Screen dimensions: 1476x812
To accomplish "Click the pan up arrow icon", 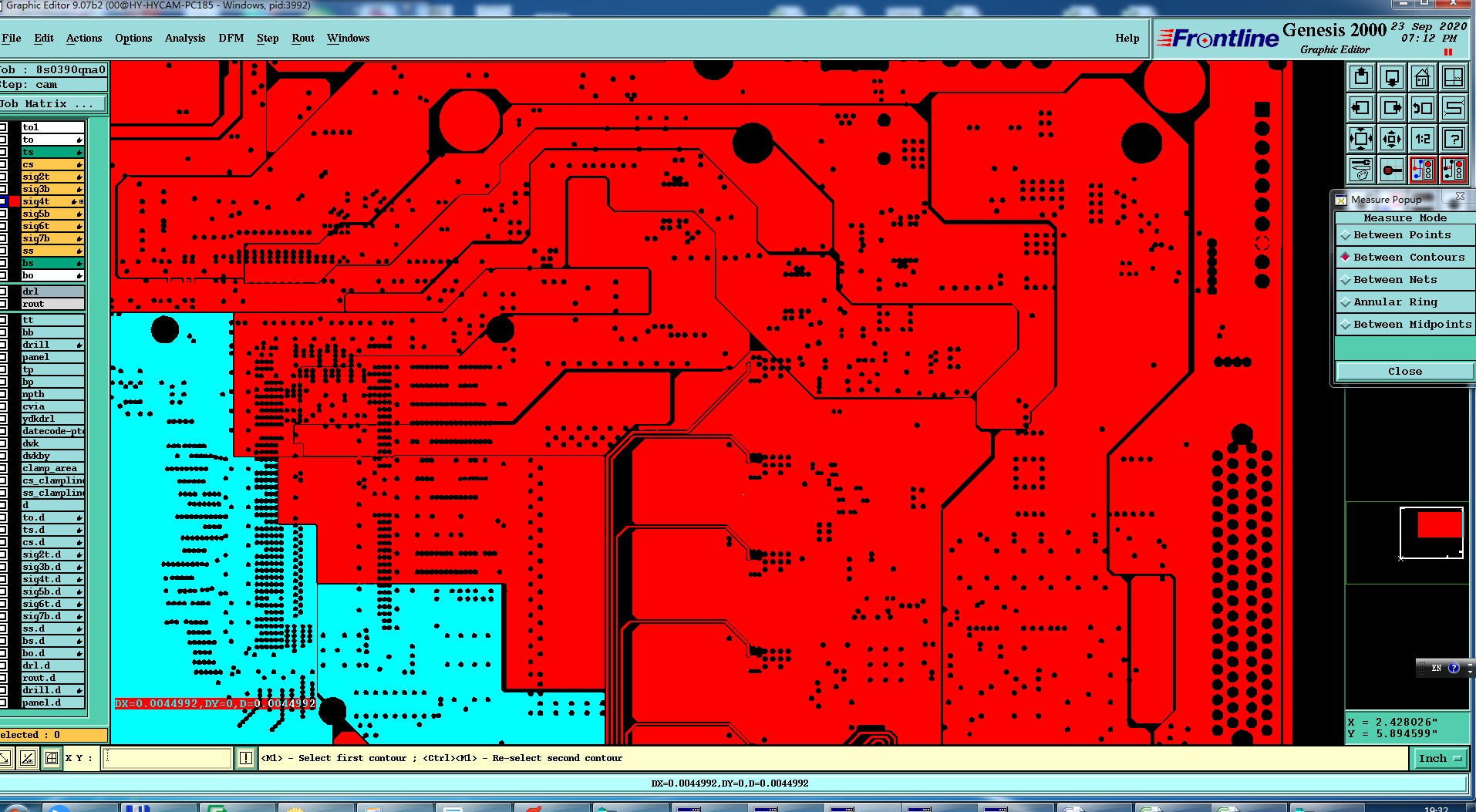I will tap(1361, 77).
